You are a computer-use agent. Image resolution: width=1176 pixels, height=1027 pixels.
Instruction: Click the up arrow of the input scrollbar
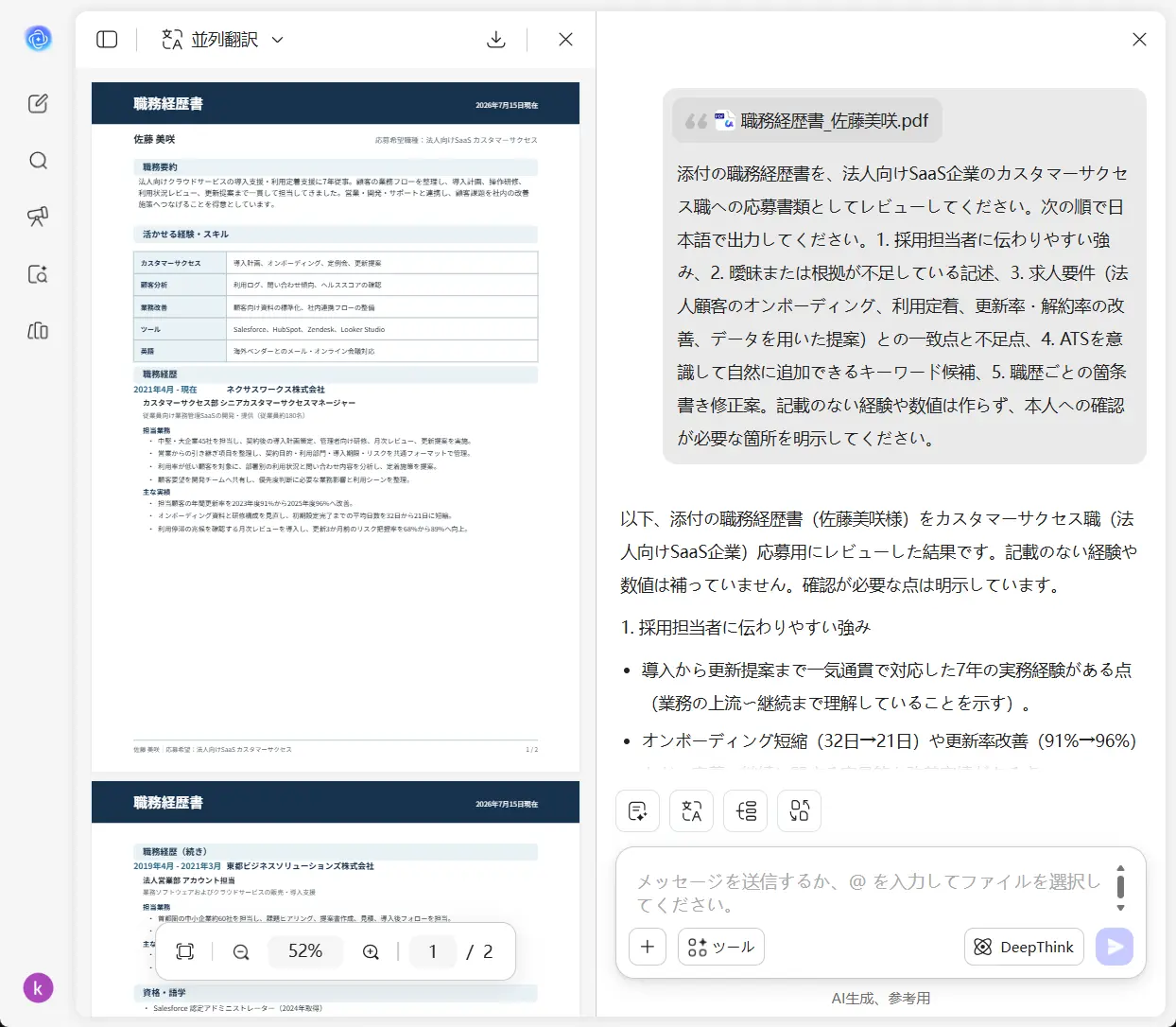[x=1120, y=867]
